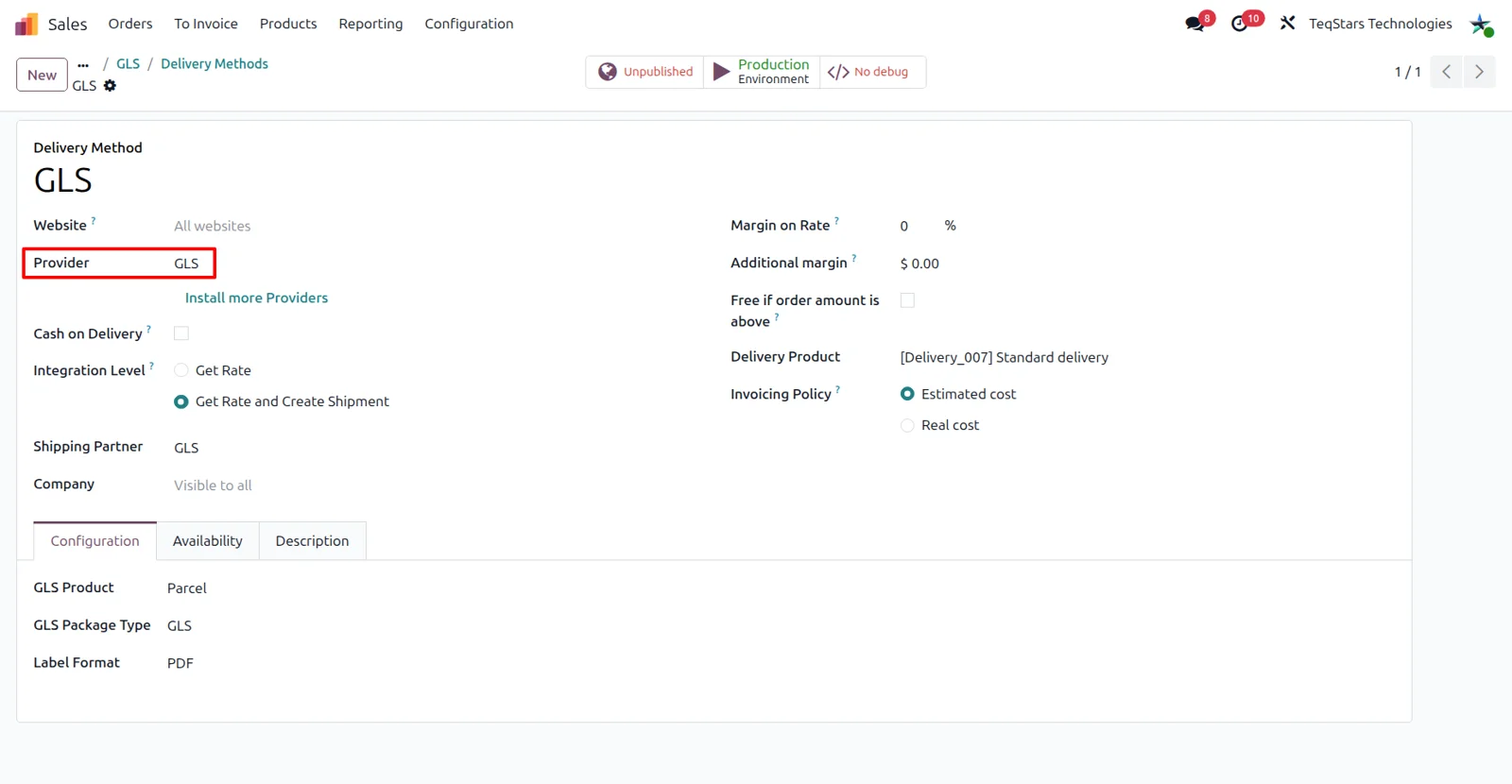Toggle the Unpublished website status button
Screen dimensions: 1512x784
coord(645,72)
